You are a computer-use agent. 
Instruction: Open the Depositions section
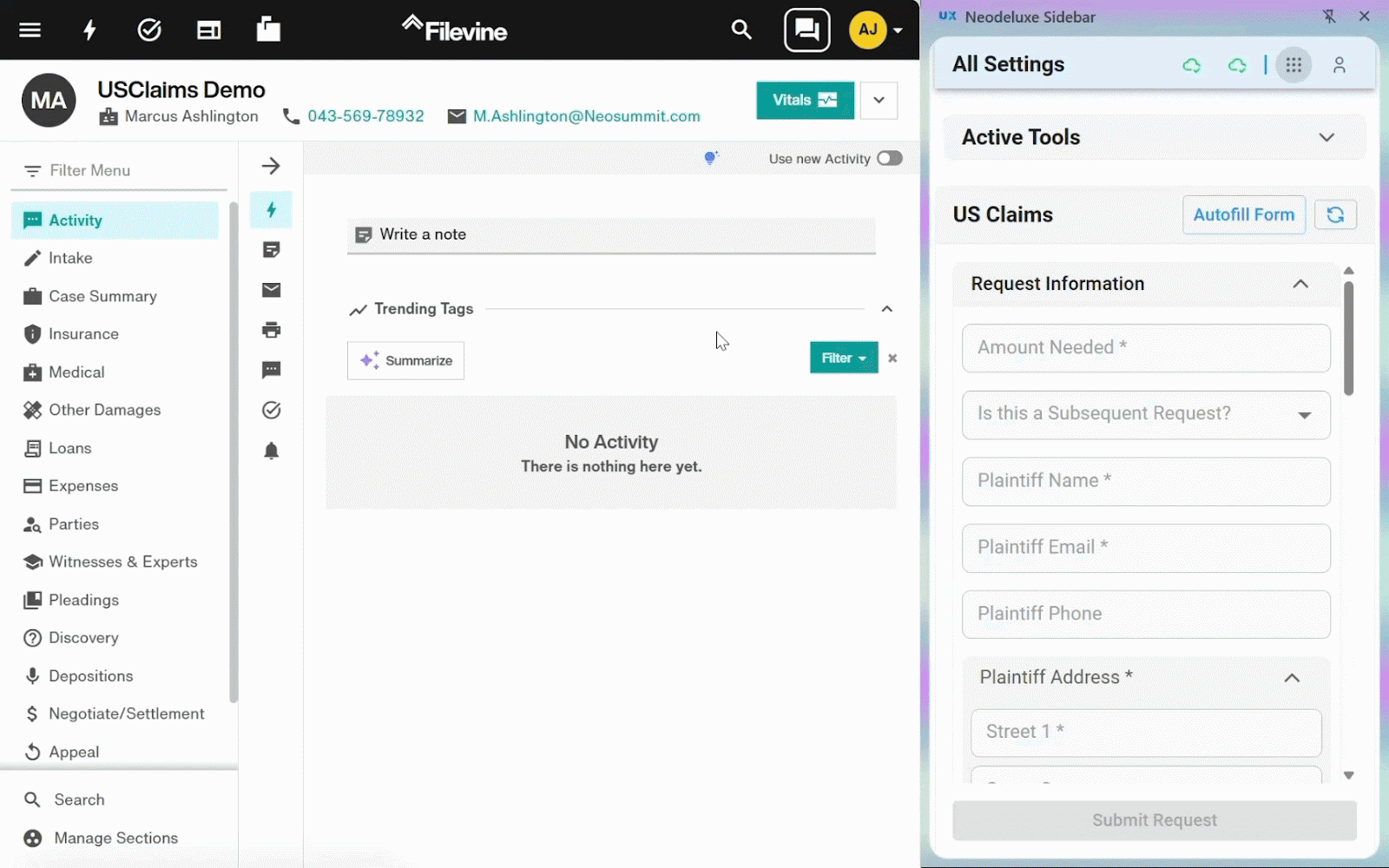tap(115, 676)
